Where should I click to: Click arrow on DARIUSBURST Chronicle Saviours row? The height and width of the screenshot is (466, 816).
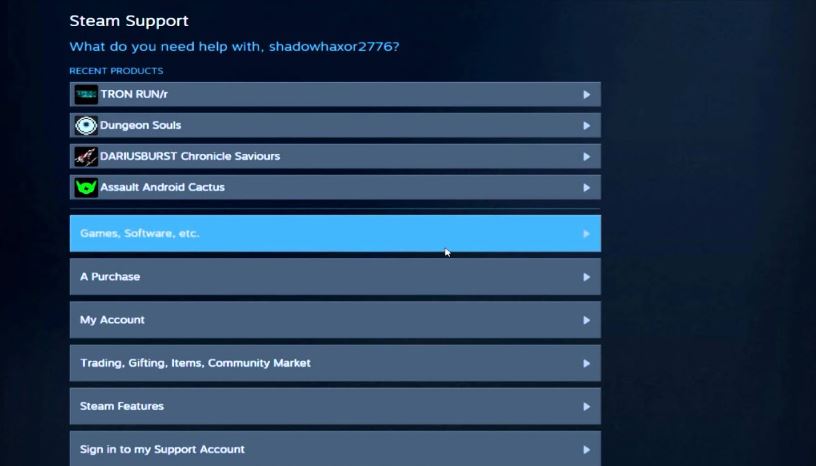point(586,157)
